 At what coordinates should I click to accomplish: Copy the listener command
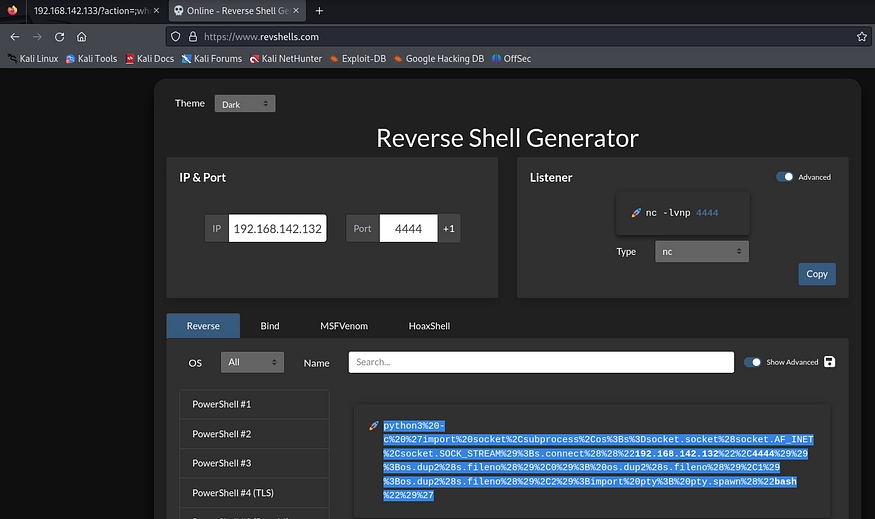(x=816, y=274)
